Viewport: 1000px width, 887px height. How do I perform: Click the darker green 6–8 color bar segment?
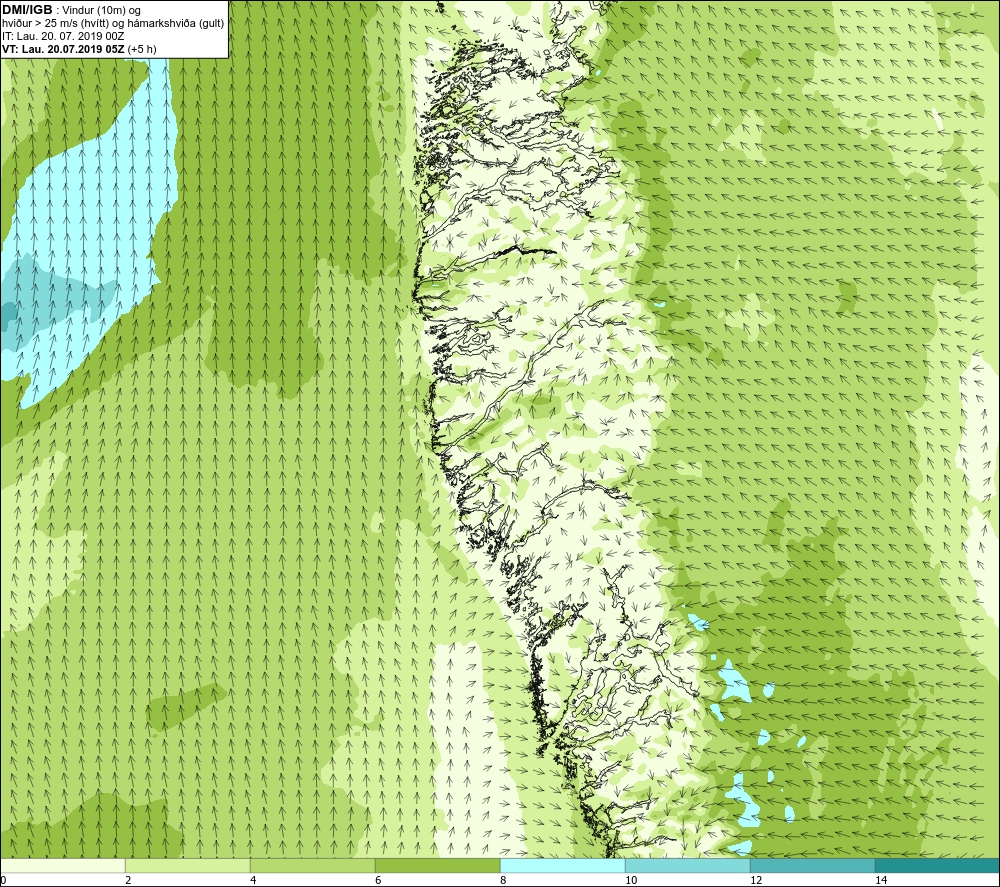click(438, 865)
